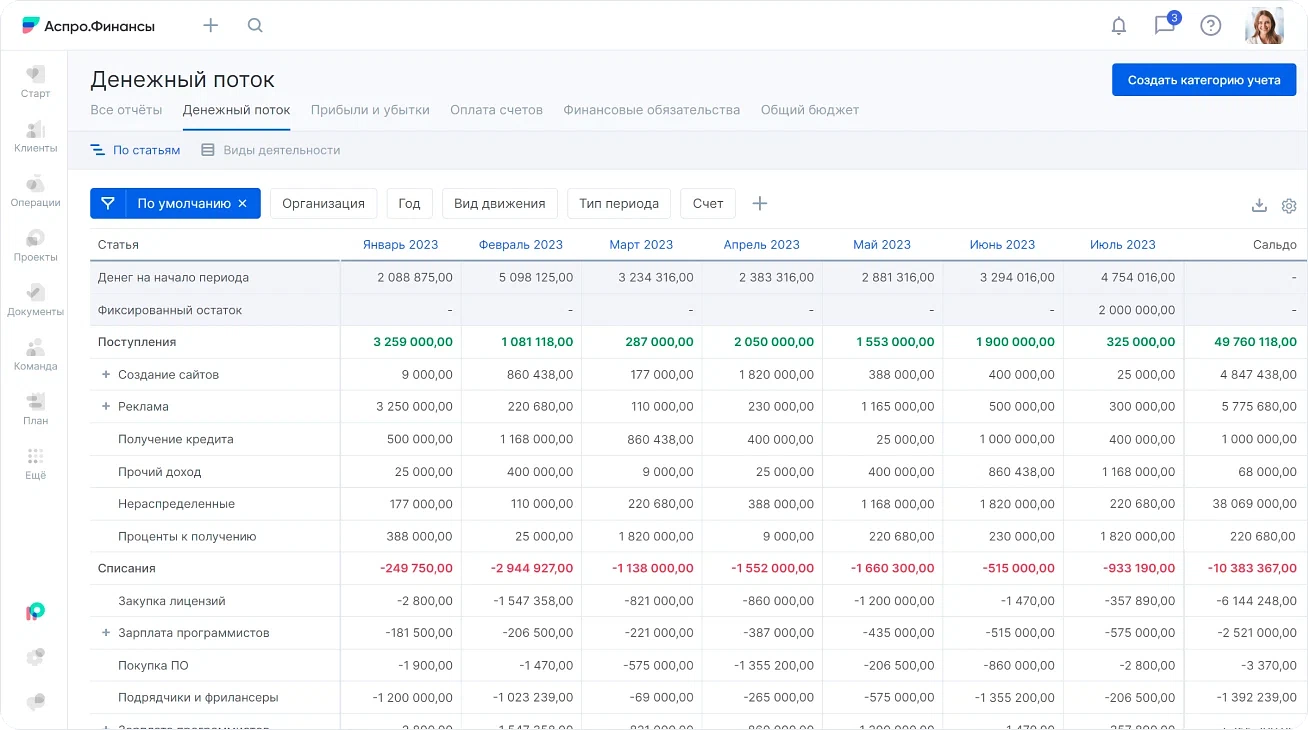Click Создать категорию учета button
The image size is (1308, 730).
1203,80
